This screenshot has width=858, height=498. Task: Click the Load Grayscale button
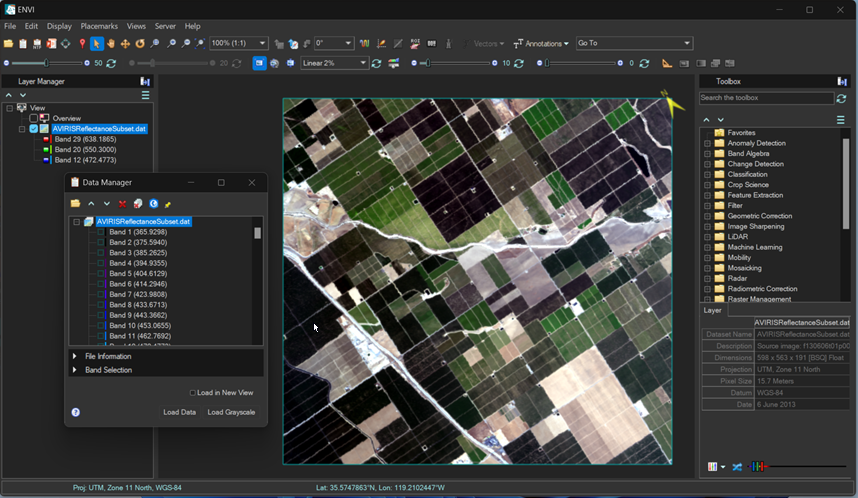point(231,412)
